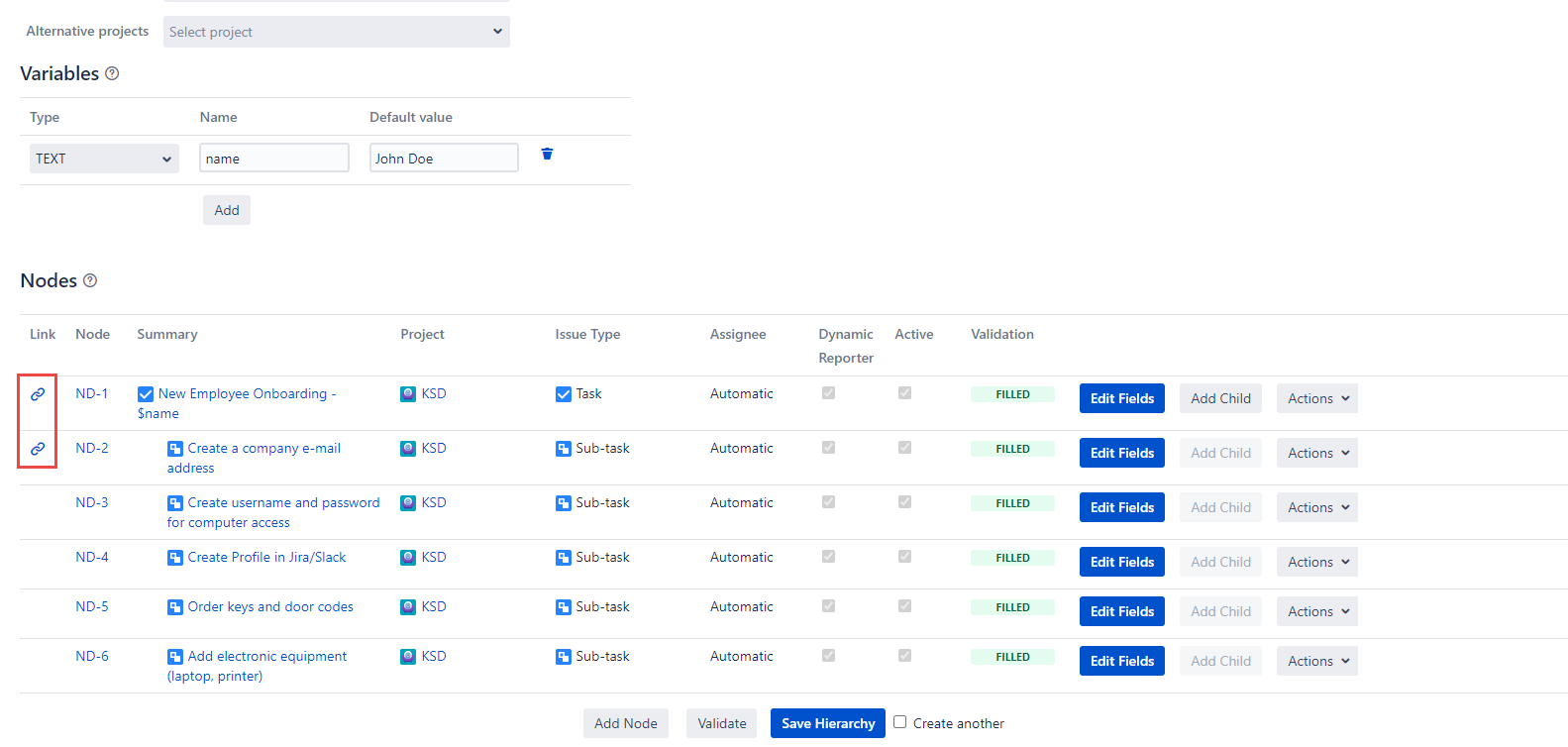
Task: Expand the Actions menu for ND-6
Action: pos(1316,661)
